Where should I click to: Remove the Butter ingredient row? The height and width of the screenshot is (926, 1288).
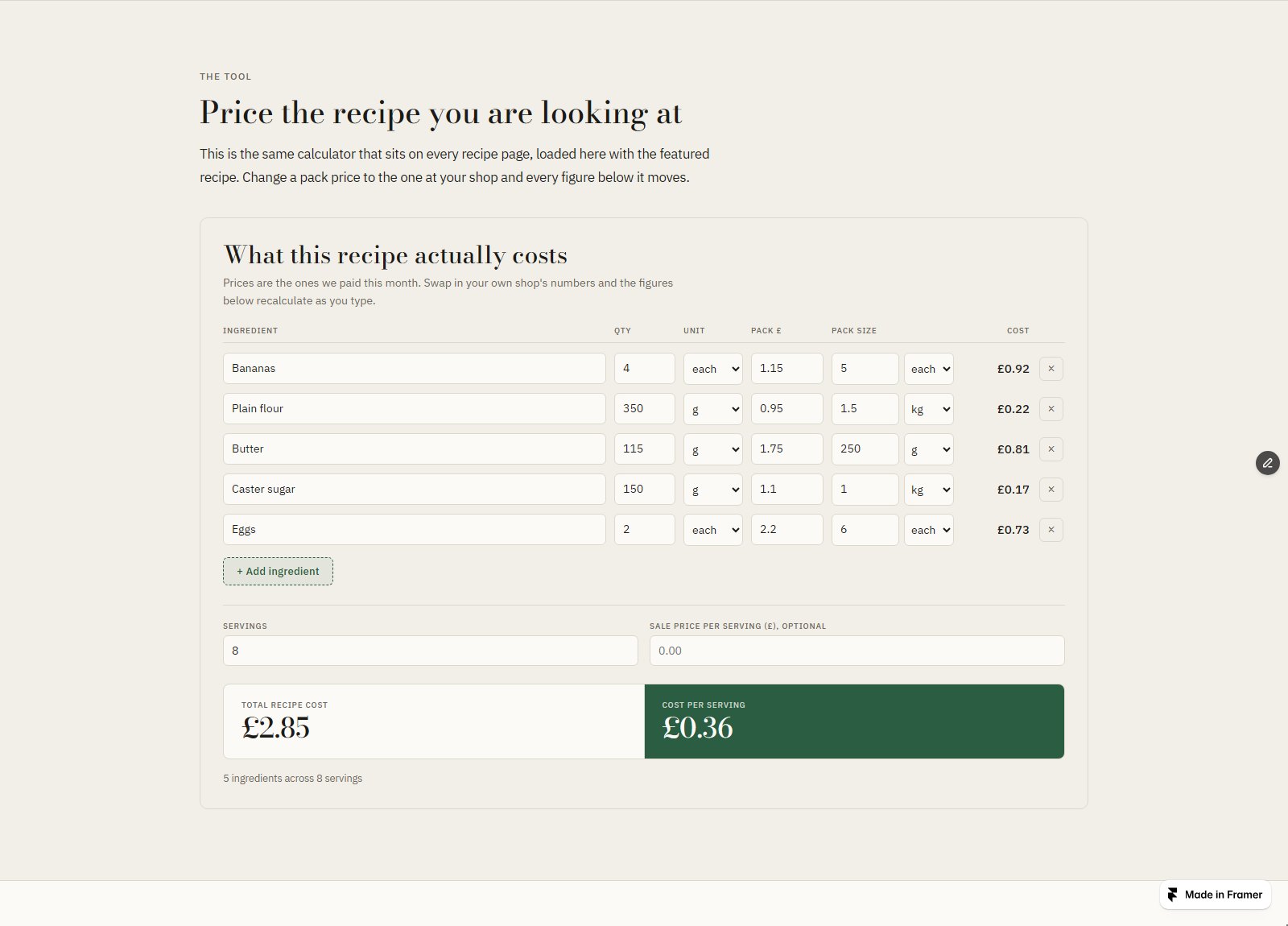1051,449
